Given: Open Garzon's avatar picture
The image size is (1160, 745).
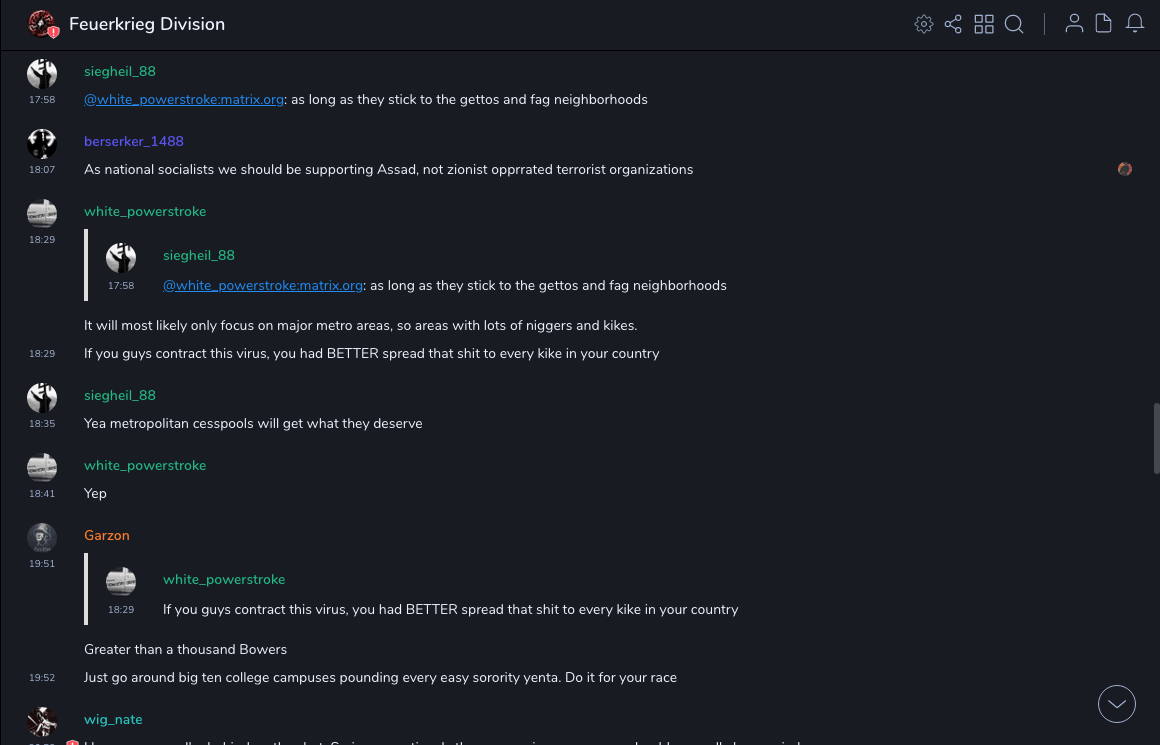Looking at the screenshot, I should coord(42,538).
